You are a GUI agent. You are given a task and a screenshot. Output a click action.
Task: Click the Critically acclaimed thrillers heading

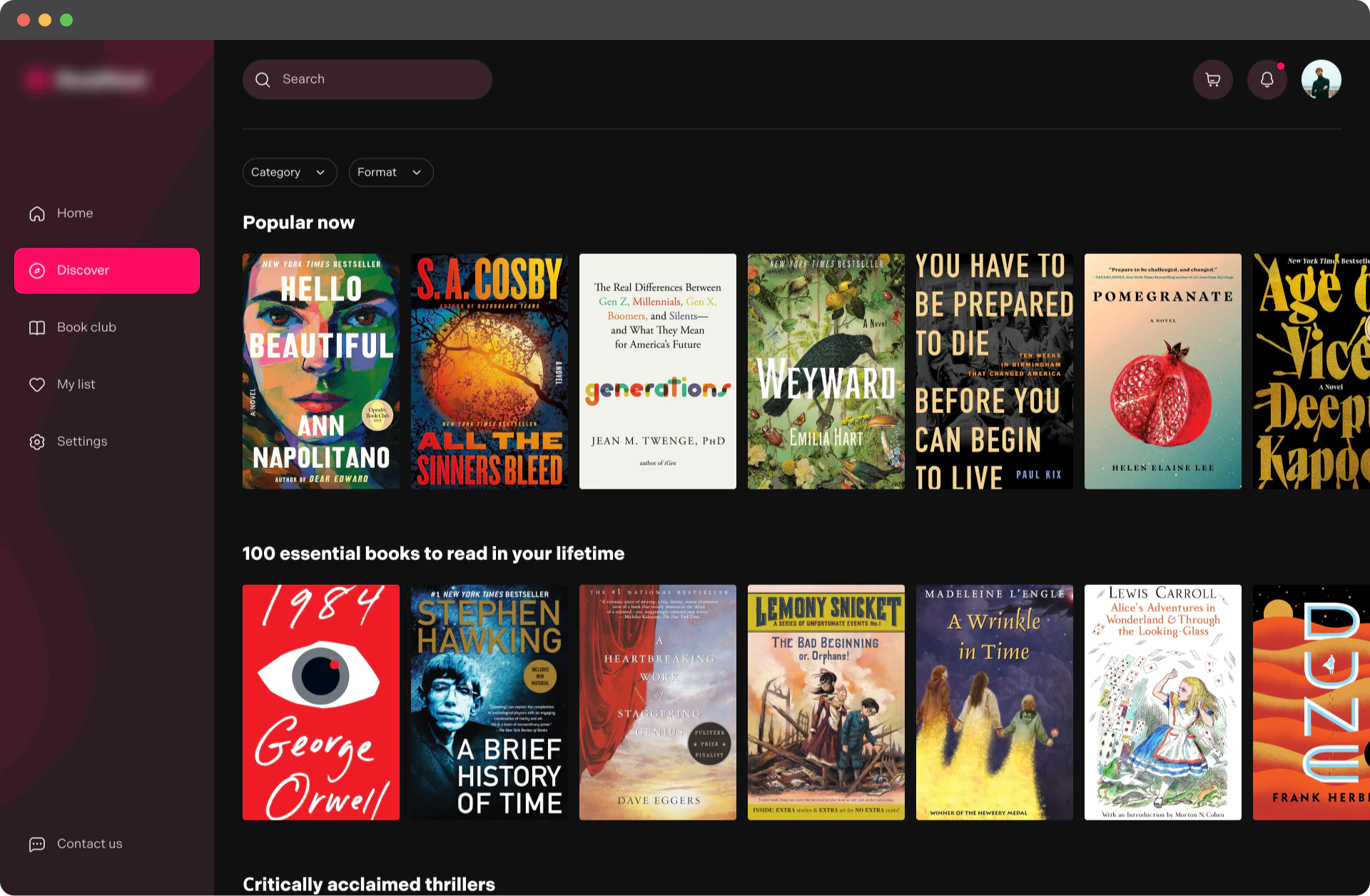(369, 885)
